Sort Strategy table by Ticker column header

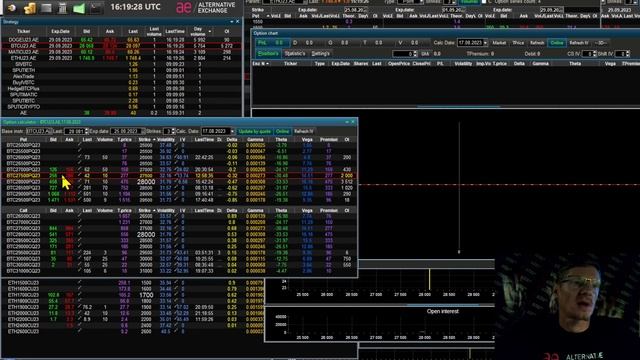click(24, 31)
